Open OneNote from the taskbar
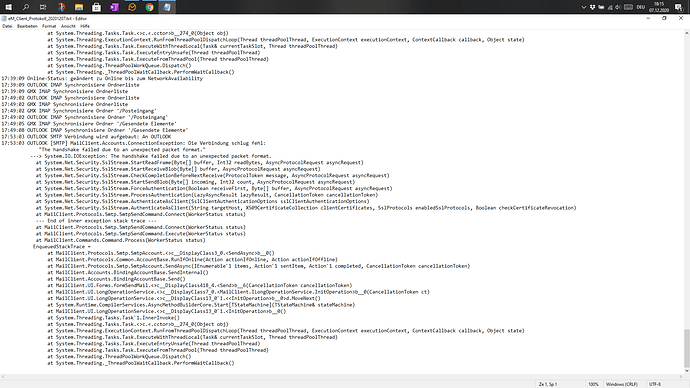690x388 pixels. coord(114,7)
